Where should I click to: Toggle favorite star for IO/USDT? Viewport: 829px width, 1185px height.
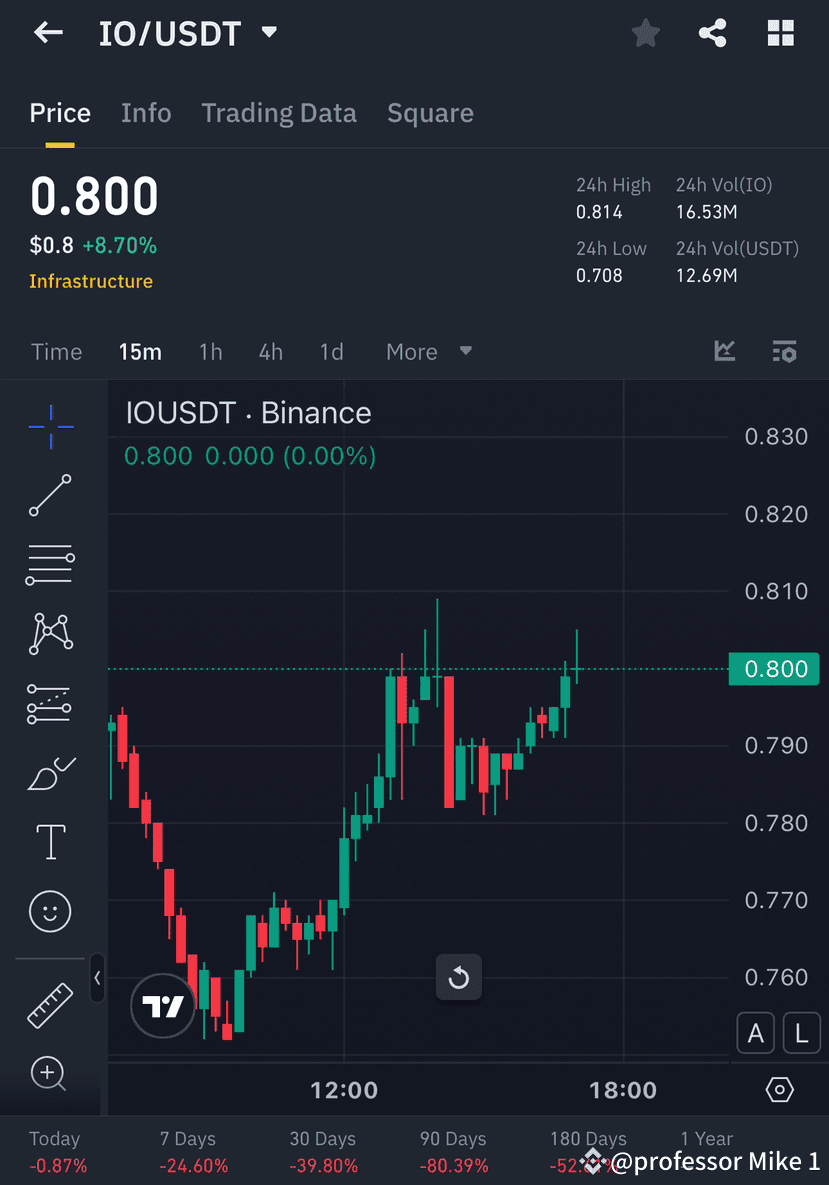(645, 33)
